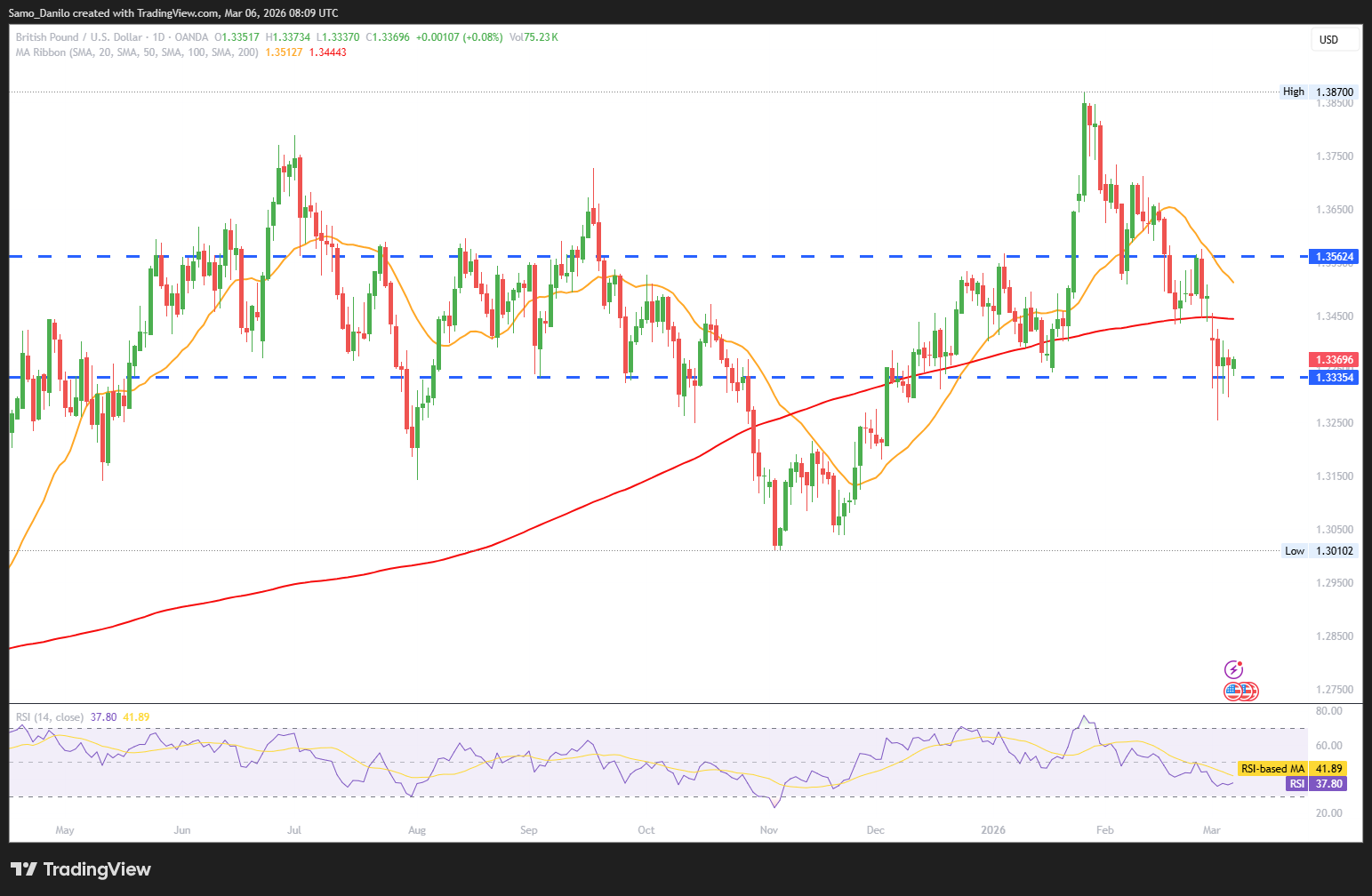Select the blue 1.35624 price axis label
The height and width of the screenshot is (896, 1372).
1335,257
